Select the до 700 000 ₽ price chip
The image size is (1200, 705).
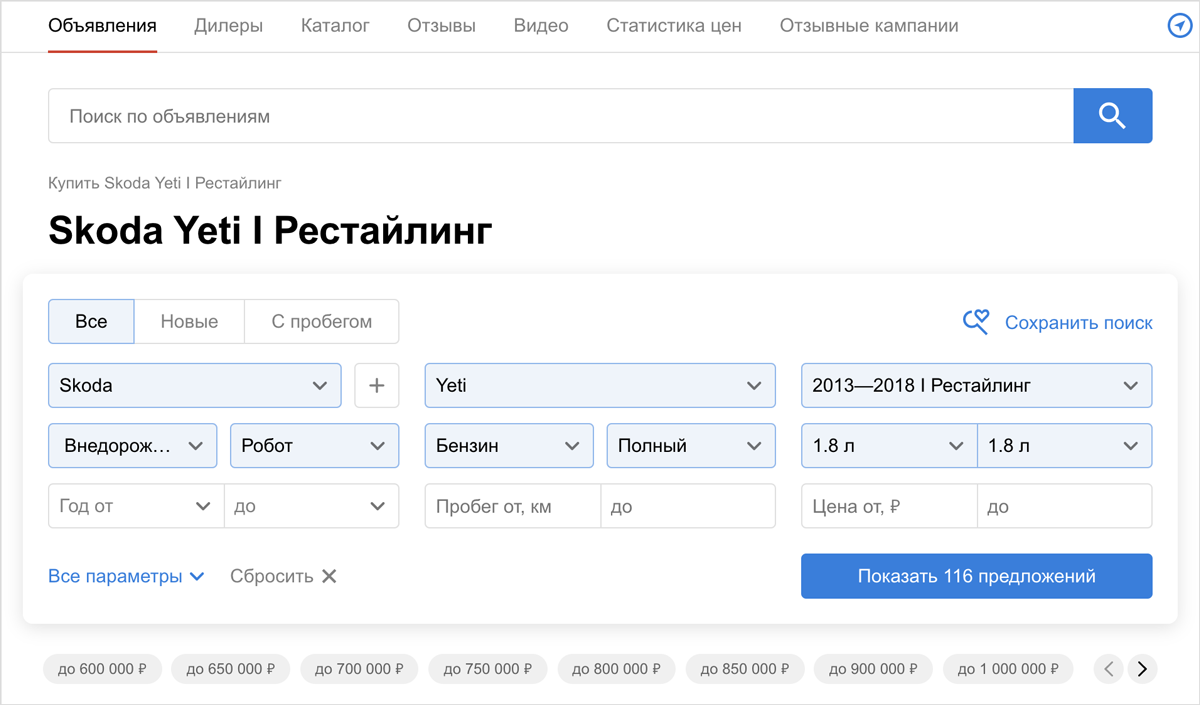(360, 669)
